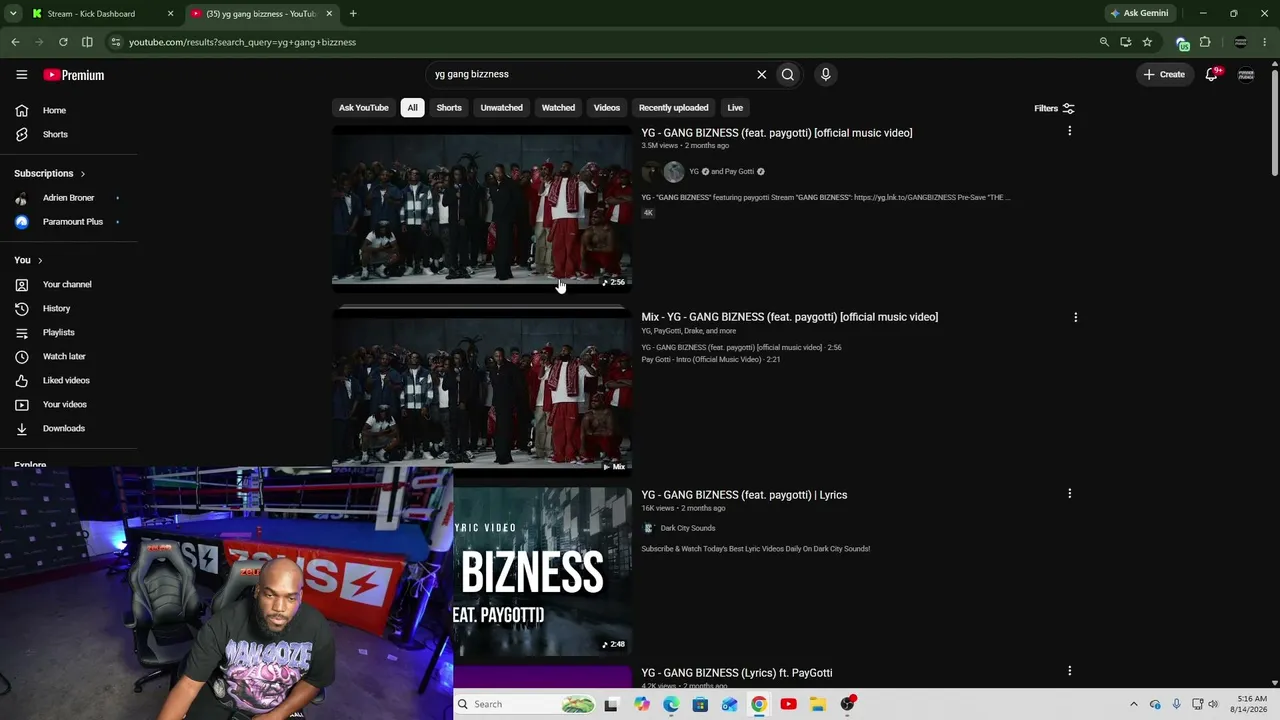Click the Ask Gemini button
1280x720 pixels.
click(x=1139, y=14)
